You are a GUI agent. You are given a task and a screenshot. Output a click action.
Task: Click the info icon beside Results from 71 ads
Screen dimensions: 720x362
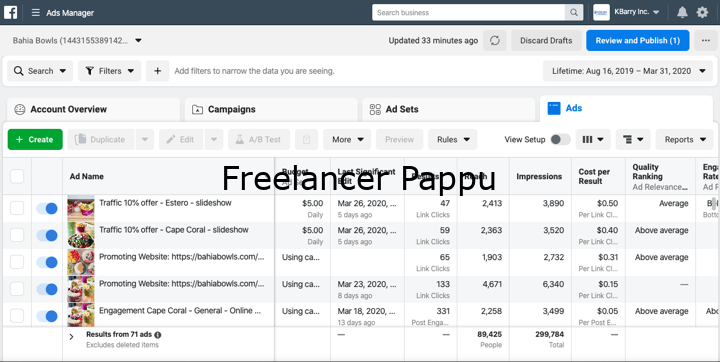pyautogui.click(x=158, y=335)
